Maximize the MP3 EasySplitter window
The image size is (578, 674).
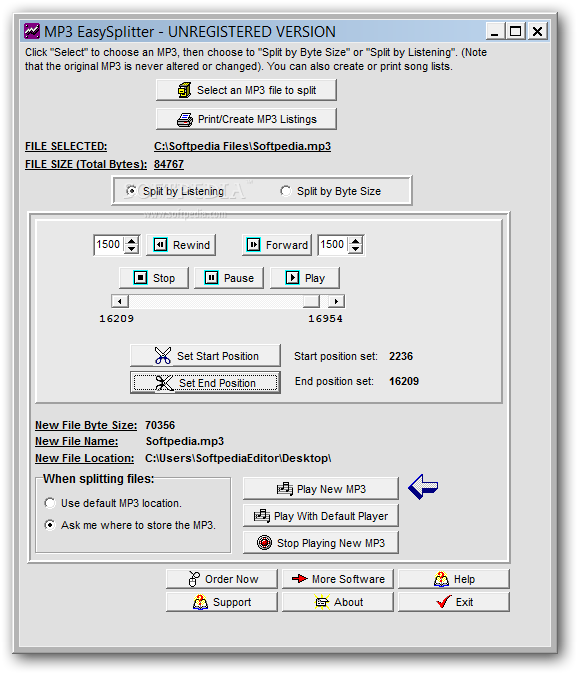click(x=516, y=31)
